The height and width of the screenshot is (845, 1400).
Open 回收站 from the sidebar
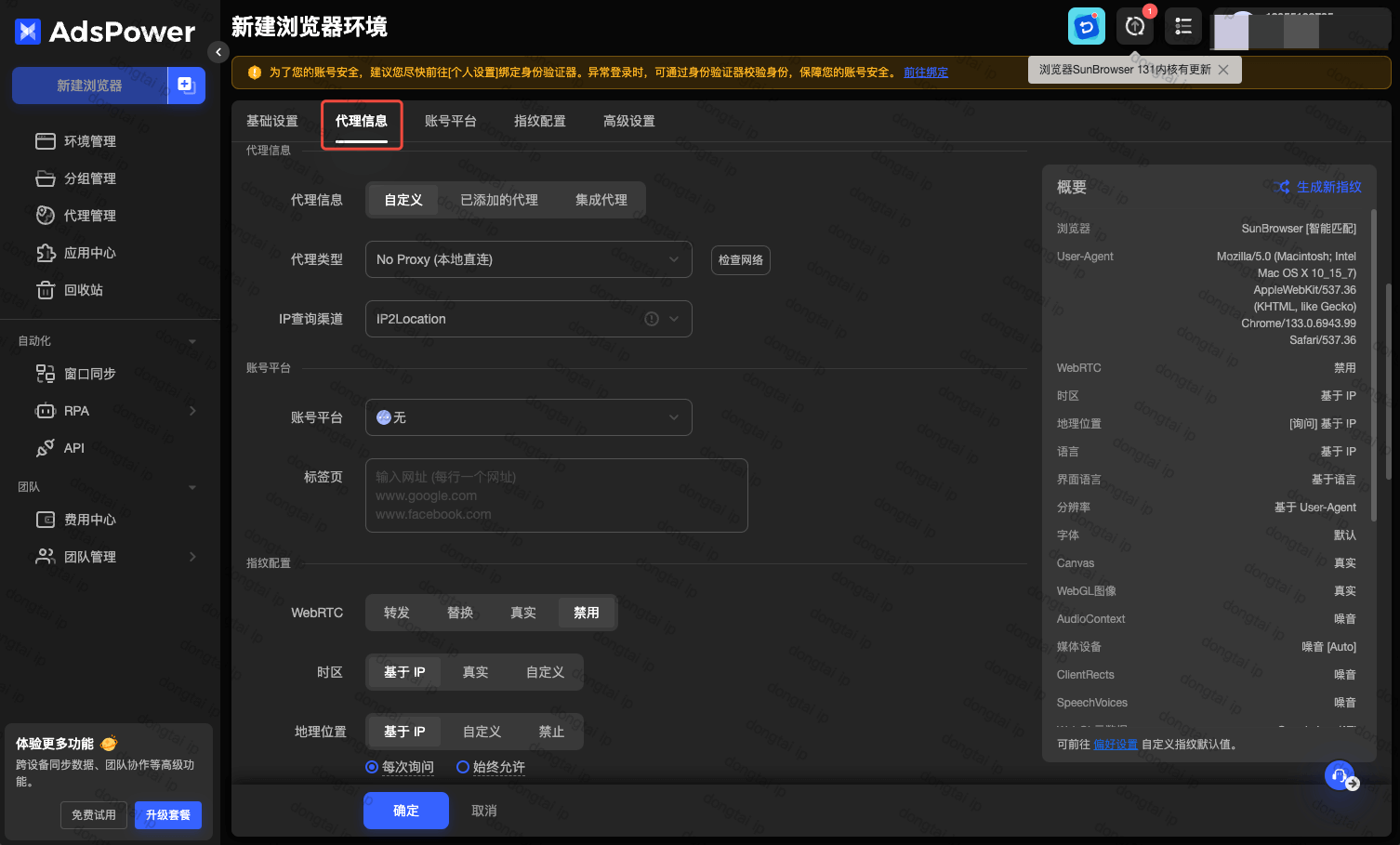[x=83, y=290]
